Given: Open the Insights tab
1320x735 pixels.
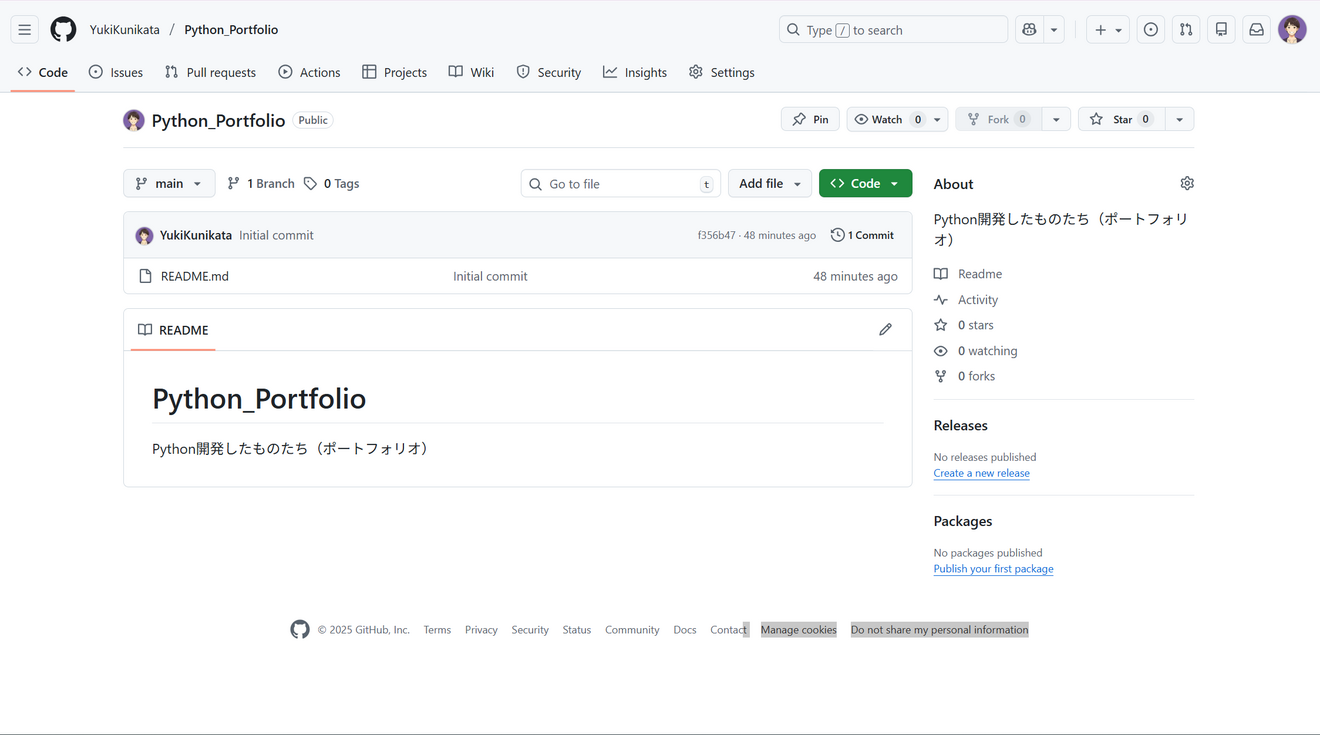Looking at the screenshot, I should pyautogui.click(x=635, y=72).
